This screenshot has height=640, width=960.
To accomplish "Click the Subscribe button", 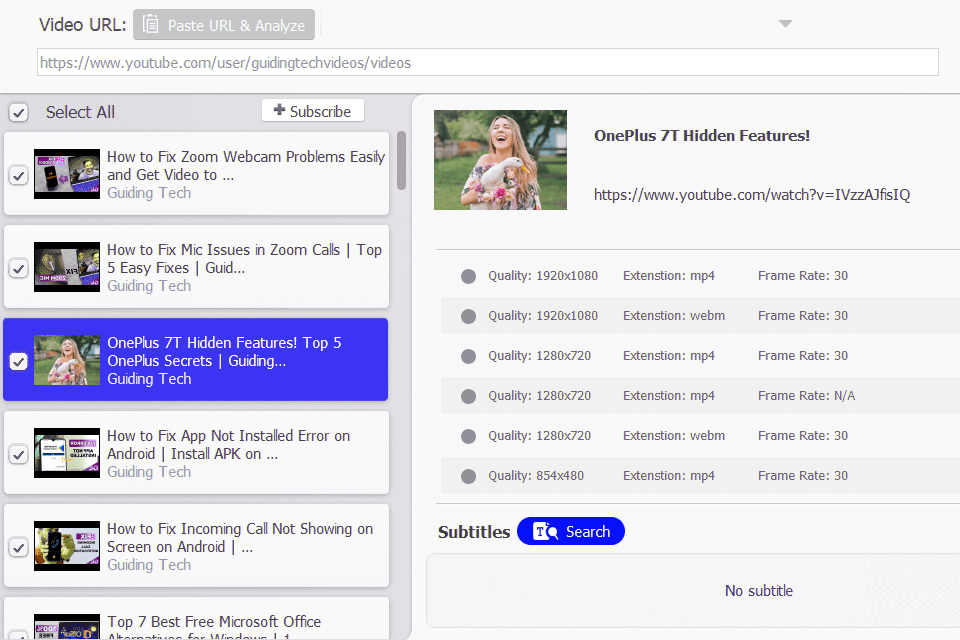I will click(x=313, y=111).
